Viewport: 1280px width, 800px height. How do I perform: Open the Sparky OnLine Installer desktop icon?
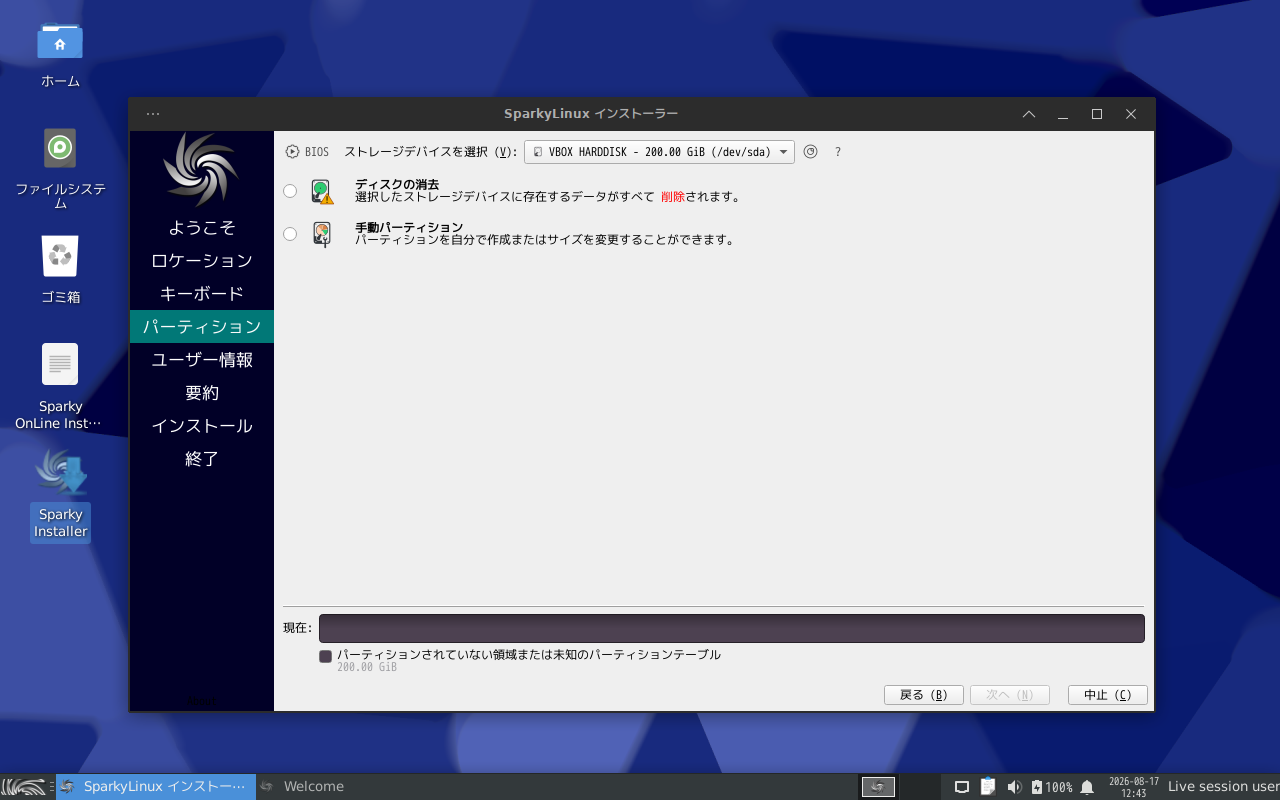pos(60,385)
